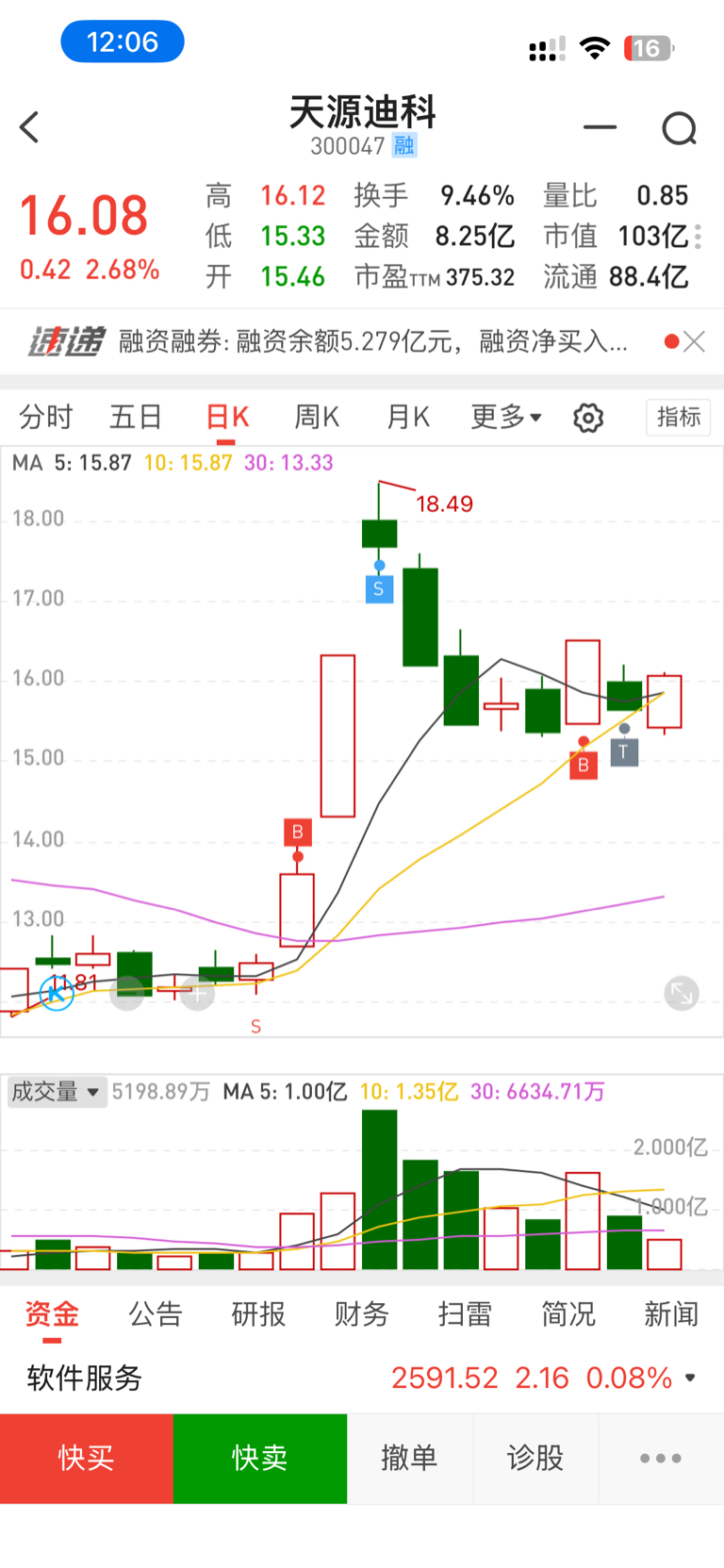The height and width of the screenshot is (1568, 724).
Task: Open the three-dot more quote details
Action: click(698, 236)
